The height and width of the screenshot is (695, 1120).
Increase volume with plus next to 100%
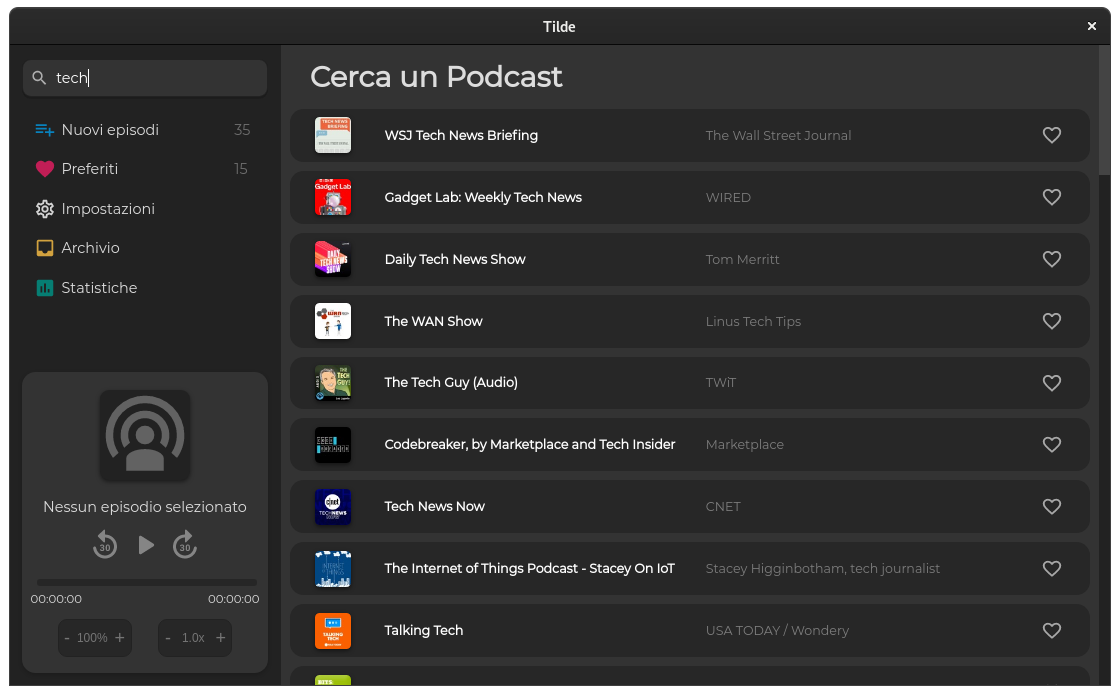coord(119,638)
